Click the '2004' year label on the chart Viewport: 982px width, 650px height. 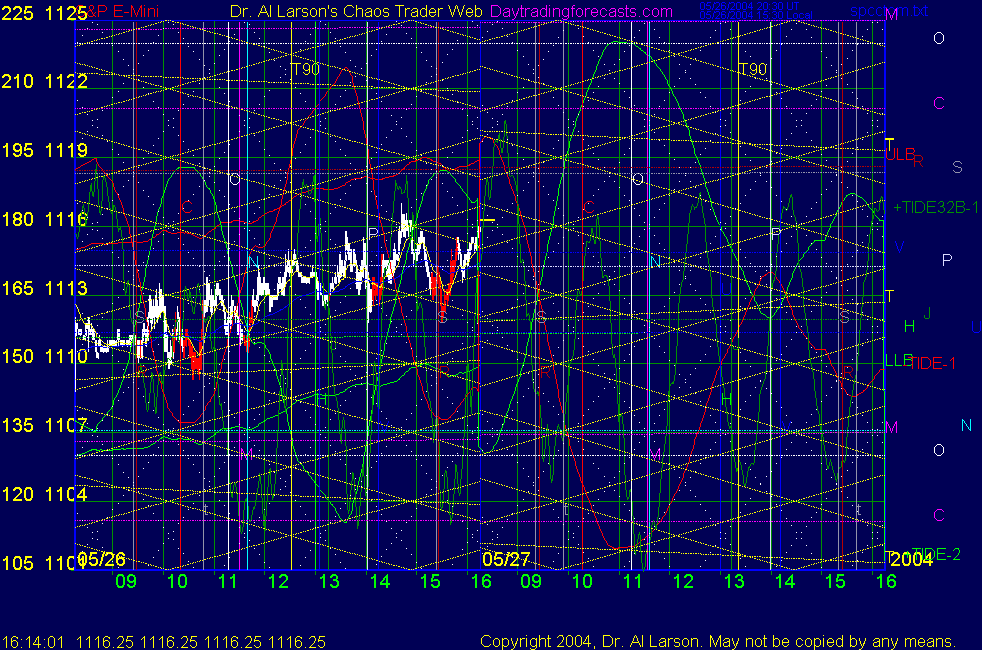pos(911,559)
